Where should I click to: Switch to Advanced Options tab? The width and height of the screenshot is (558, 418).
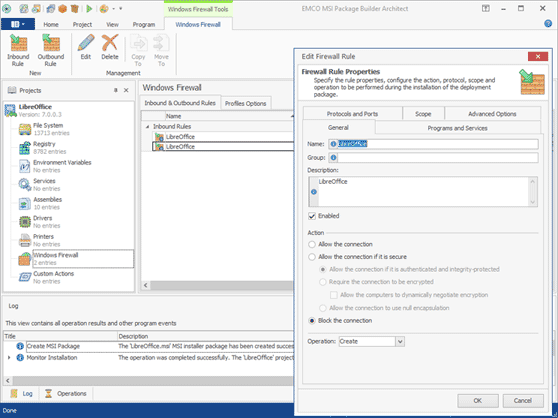click(x=492, y=114)
